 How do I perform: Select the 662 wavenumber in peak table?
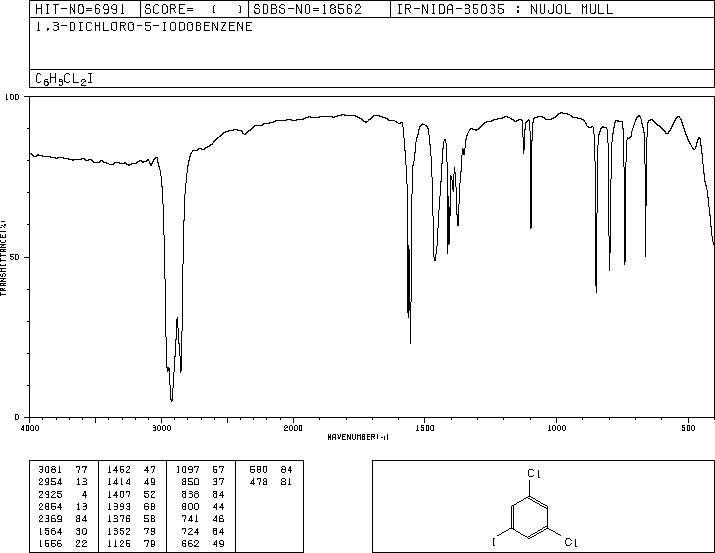coord(190,544)
